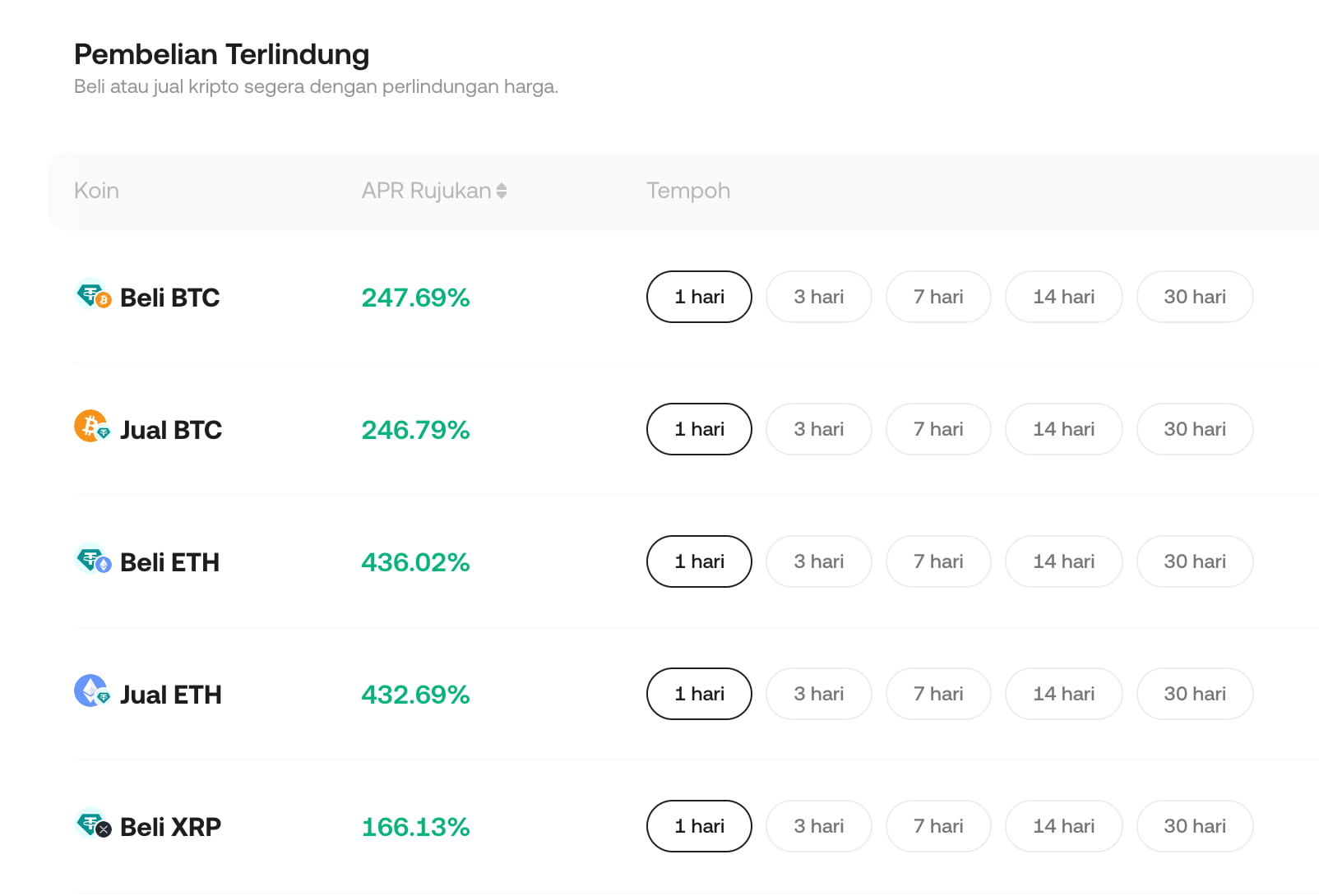The width and height of the screenshot is (1319, 896).
Task: Select 30 hari for Jual BTC
Action: pyautogui.click(x=1194, y=429)
